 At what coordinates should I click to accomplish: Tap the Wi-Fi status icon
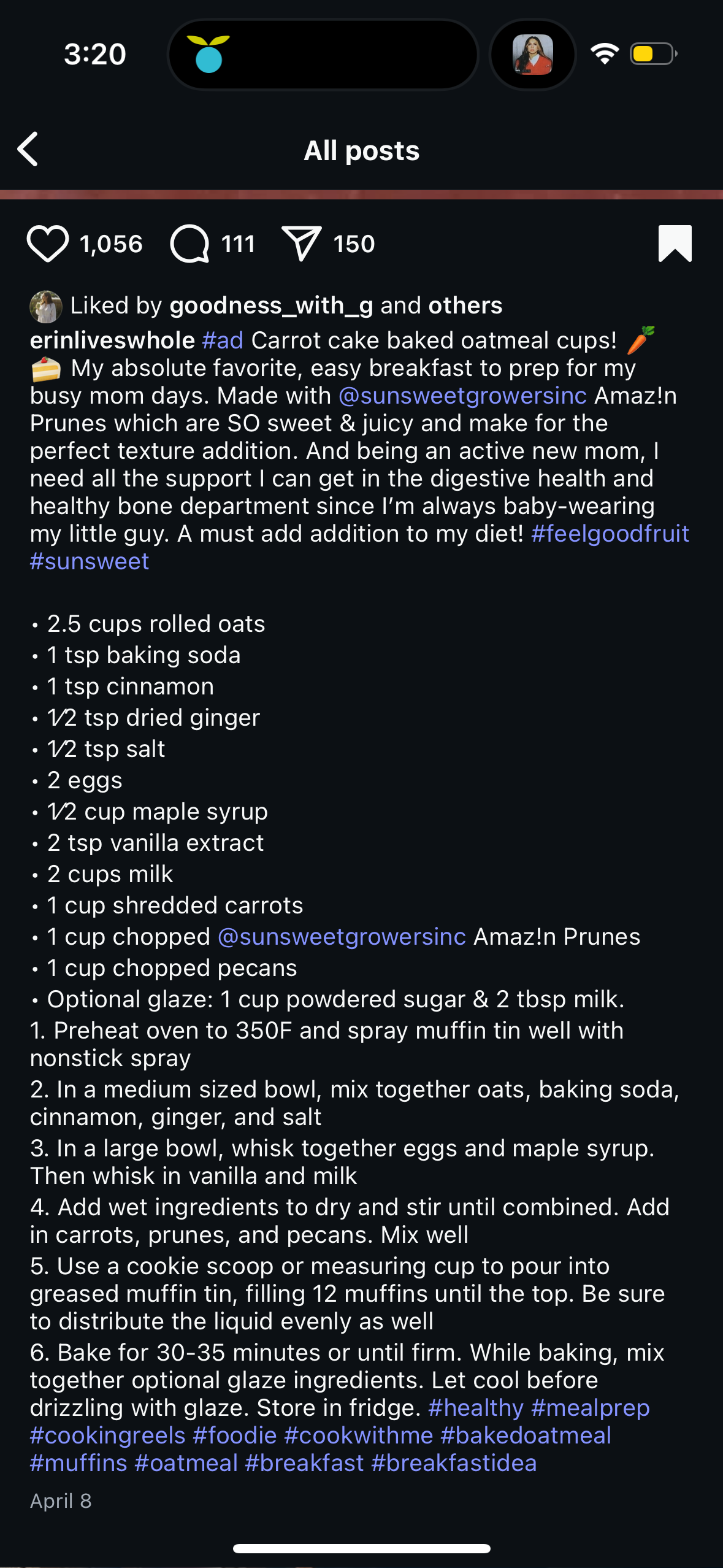(x=605, y=54)
